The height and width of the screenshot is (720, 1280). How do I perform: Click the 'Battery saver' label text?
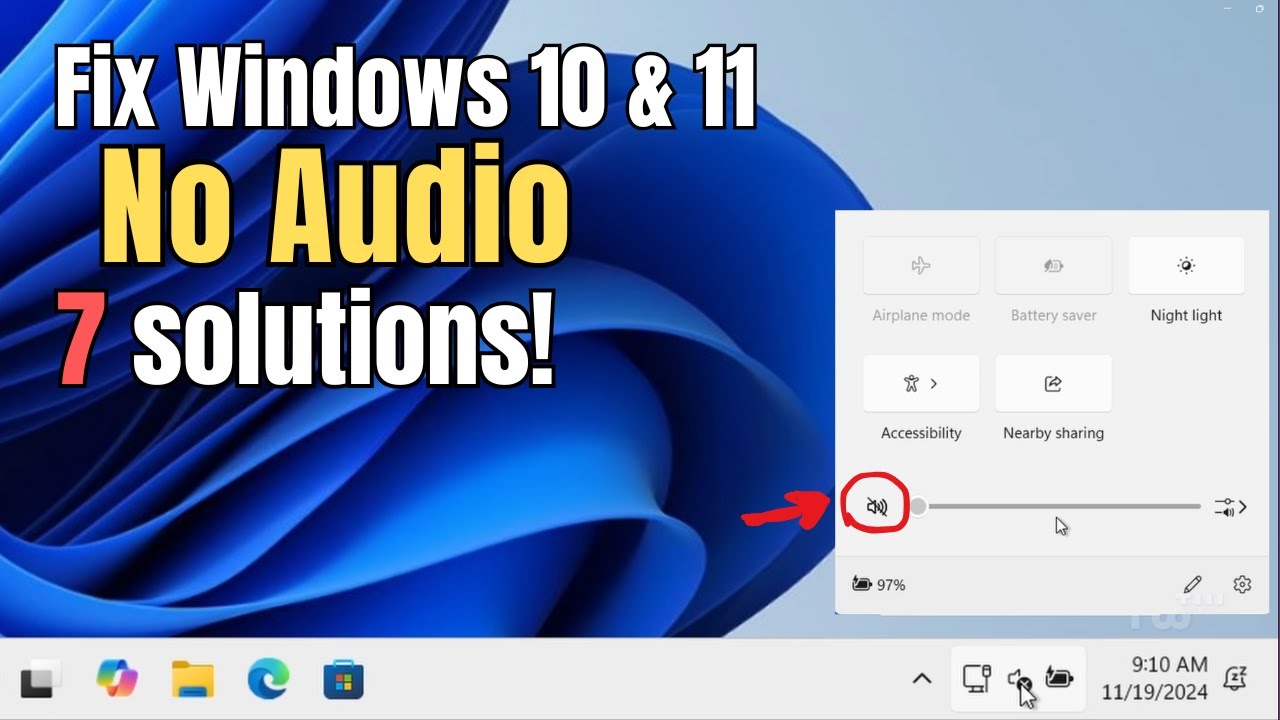1053,315
